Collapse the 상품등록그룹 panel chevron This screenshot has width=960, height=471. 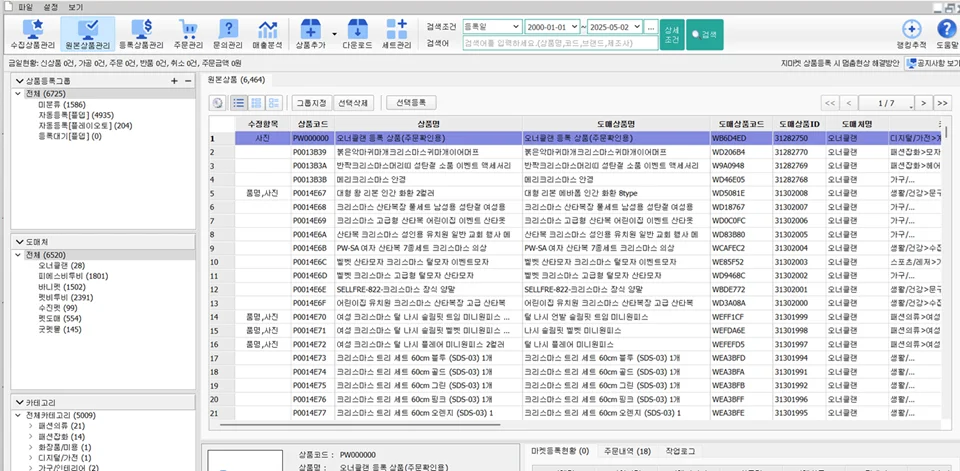pyautogui.click(x=20, y=81)
